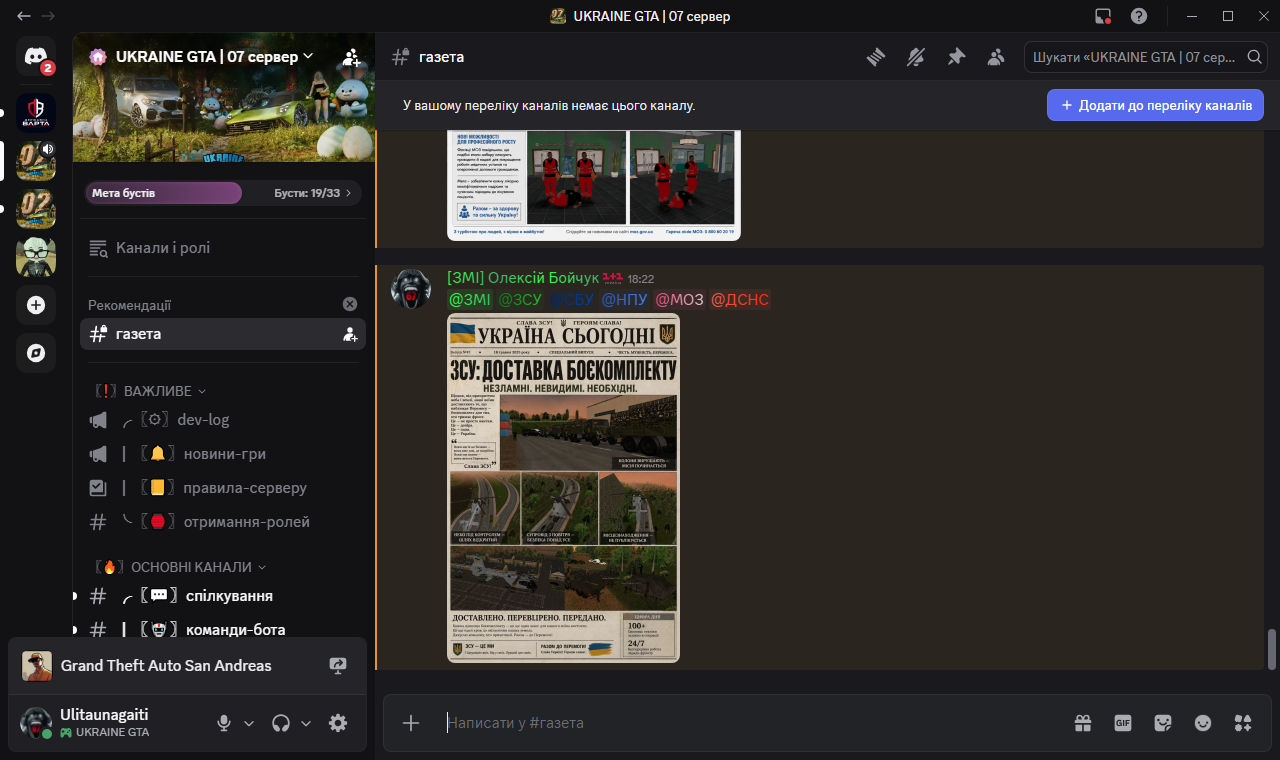The image size is (1280, 760).
Task: Create invite for газета channel
Action: coord(350,334)
